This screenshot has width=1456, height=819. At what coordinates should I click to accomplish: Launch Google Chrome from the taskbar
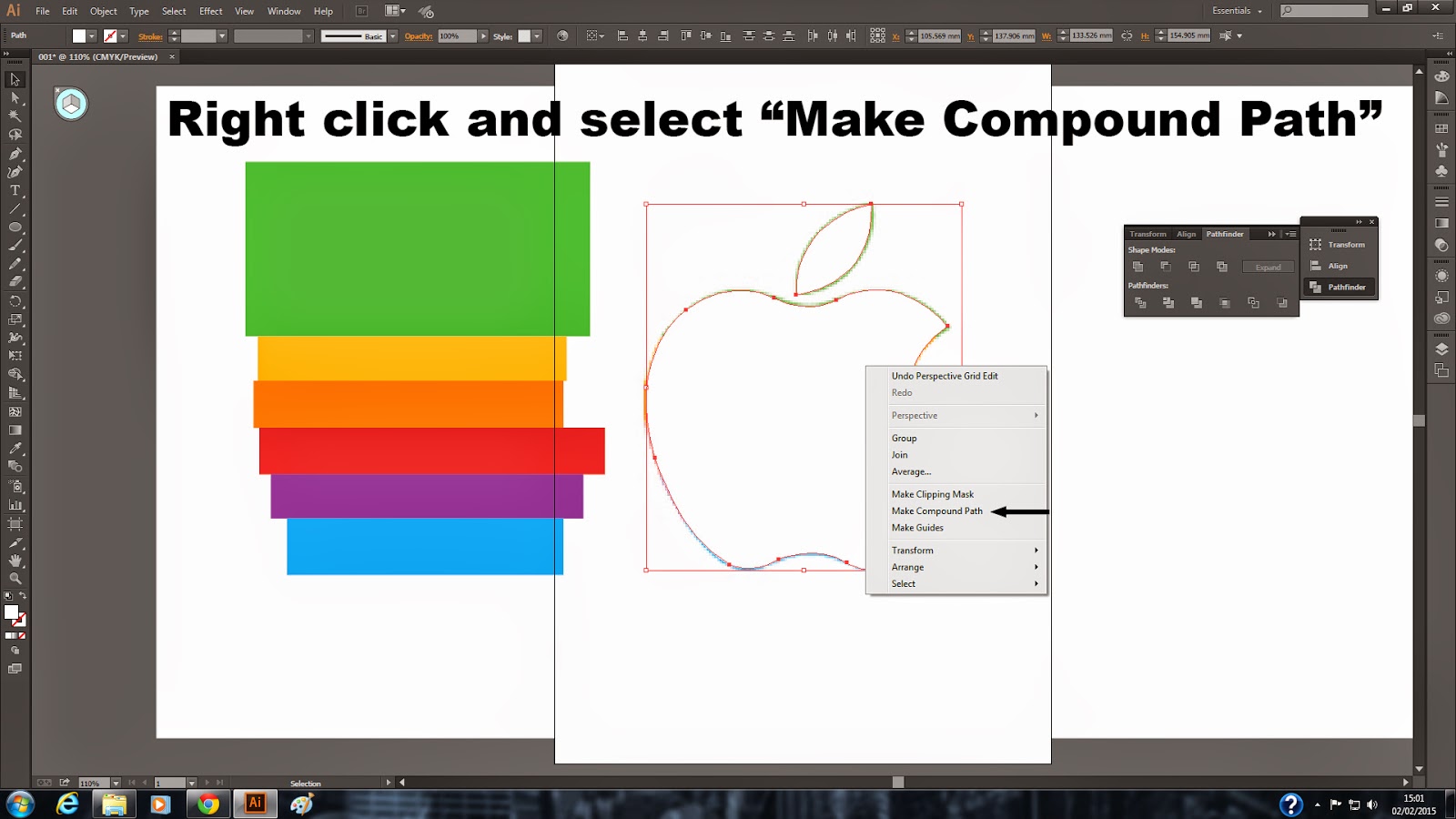[x=208, y=804]
